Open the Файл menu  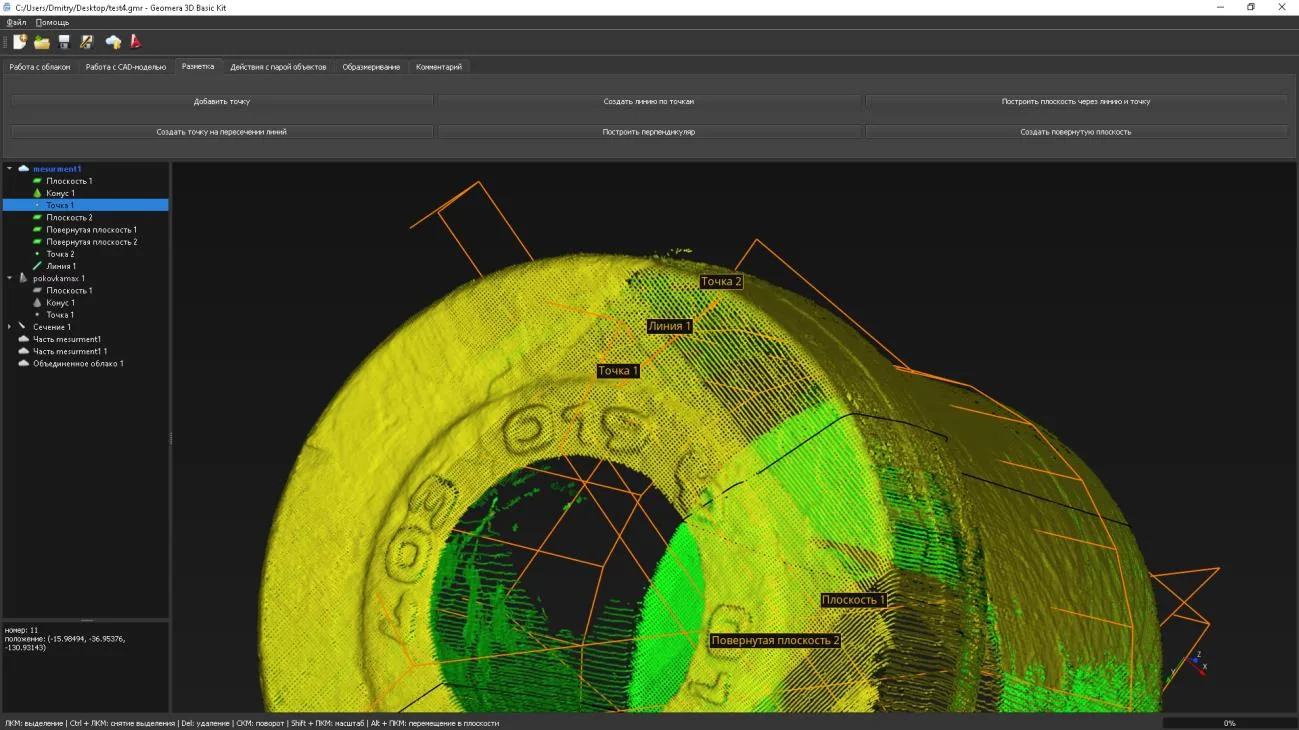pos(16,22)
